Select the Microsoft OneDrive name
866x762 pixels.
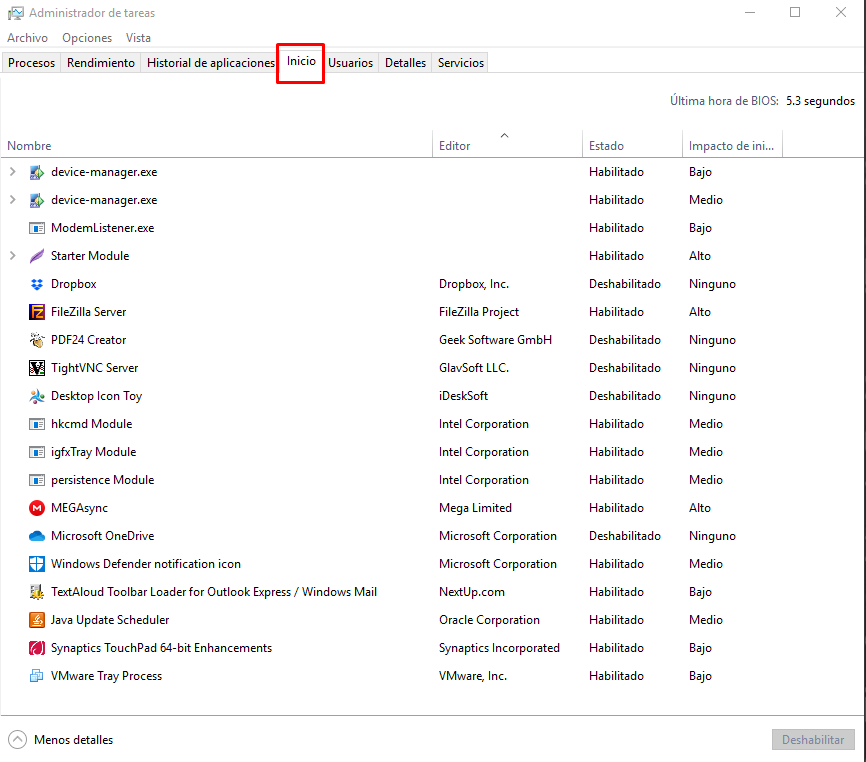point(103,536)
